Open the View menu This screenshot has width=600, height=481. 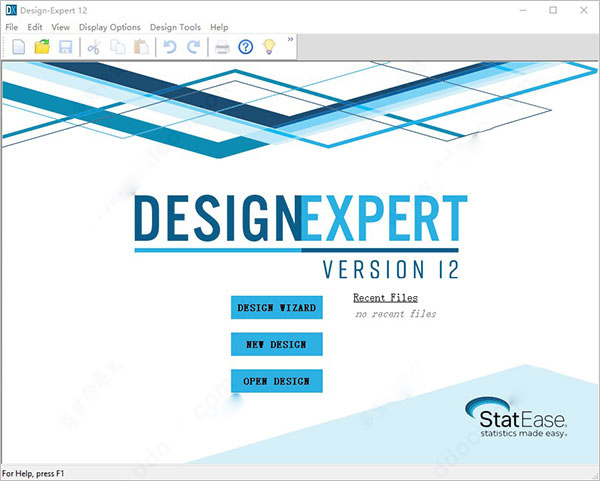coord(61,27)
